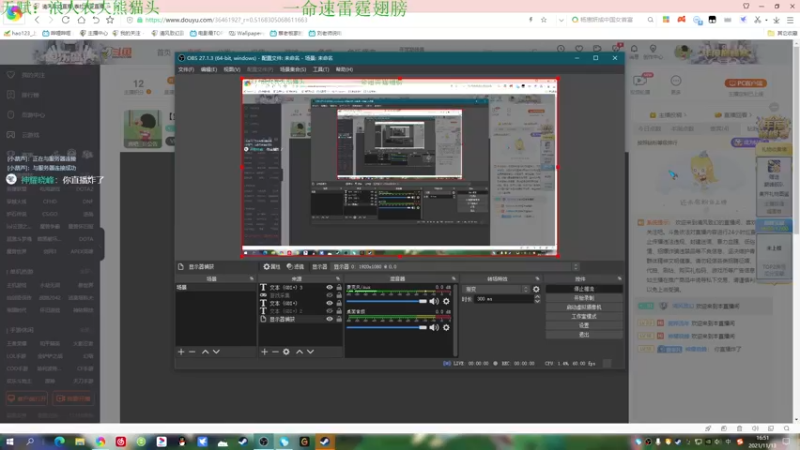This screenshot has width=800, height=450.
Task: Click the 退出 exit button in Controls
Action: (x=584, y=335)
